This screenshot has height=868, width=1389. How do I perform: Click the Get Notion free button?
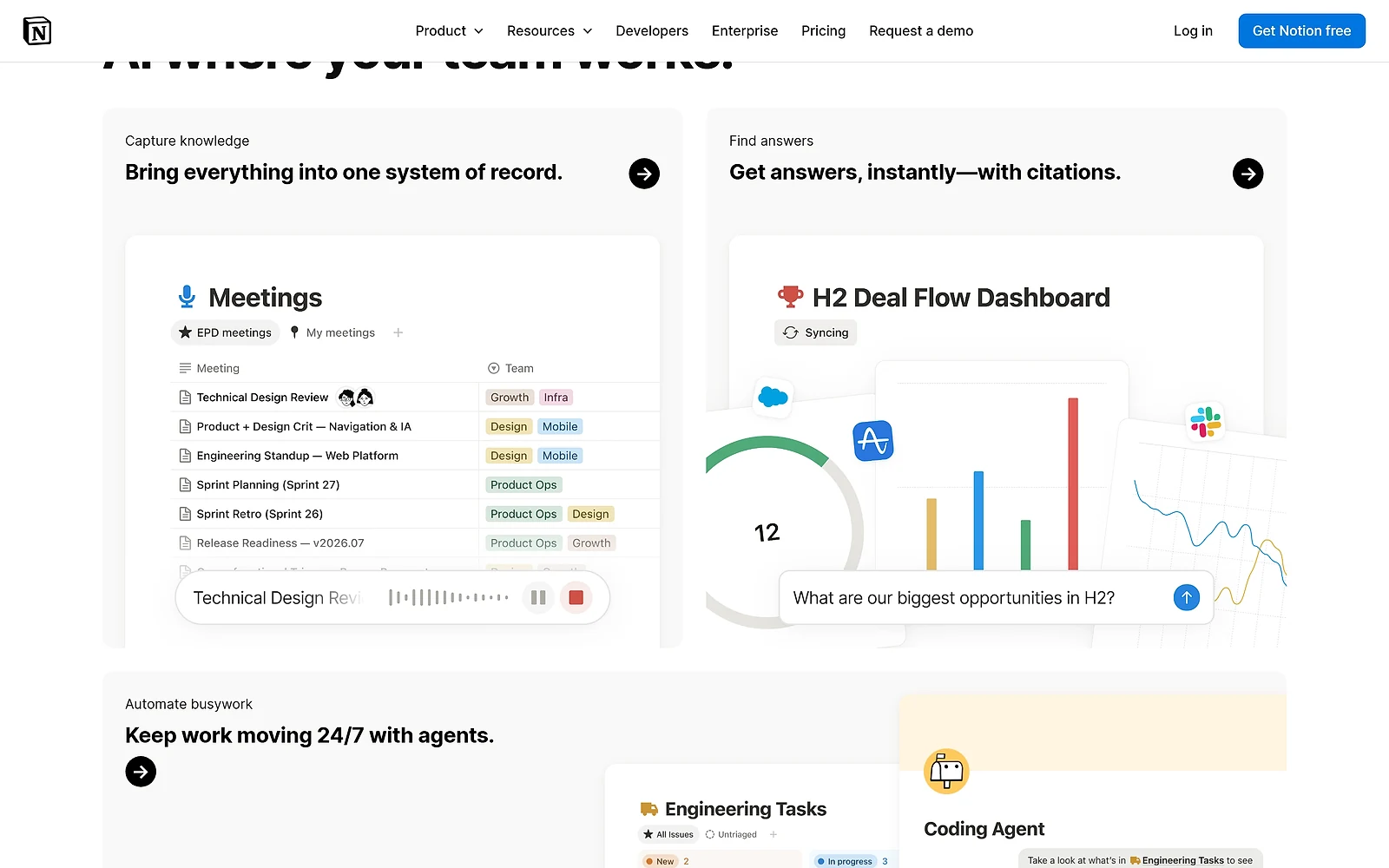coord(1301,31)
